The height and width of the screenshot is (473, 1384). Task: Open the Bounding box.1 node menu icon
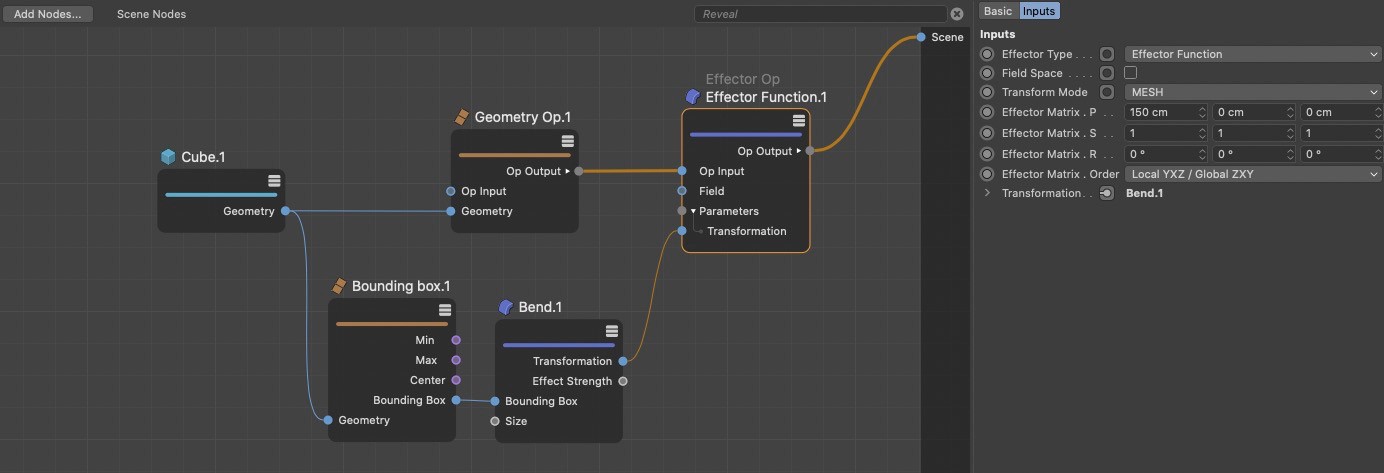pyautogui.click(x=445, y=310)
